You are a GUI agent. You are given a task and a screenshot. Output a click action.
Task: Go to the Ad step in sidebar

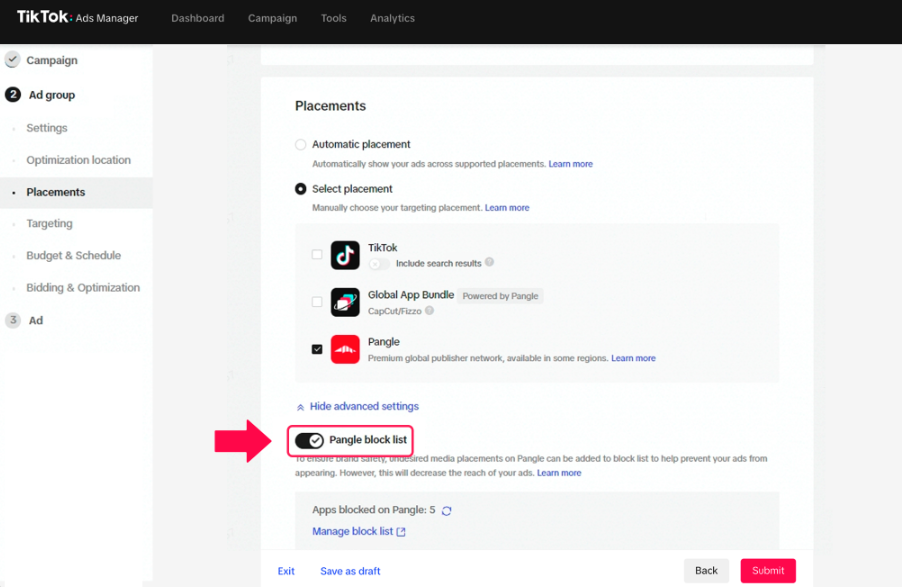pyautogui.click(x=36, y=320)
